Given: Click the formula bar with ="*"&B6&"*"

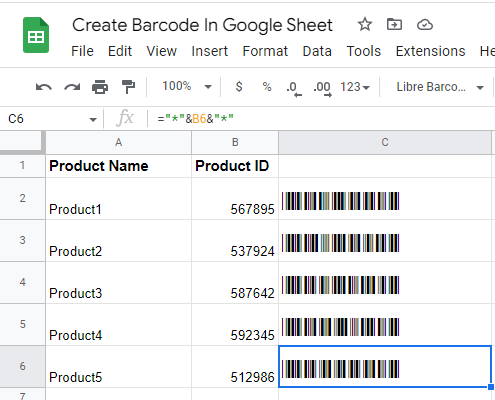Looking at the screenshot, I should pyautogui.click(x=322, y=119).
